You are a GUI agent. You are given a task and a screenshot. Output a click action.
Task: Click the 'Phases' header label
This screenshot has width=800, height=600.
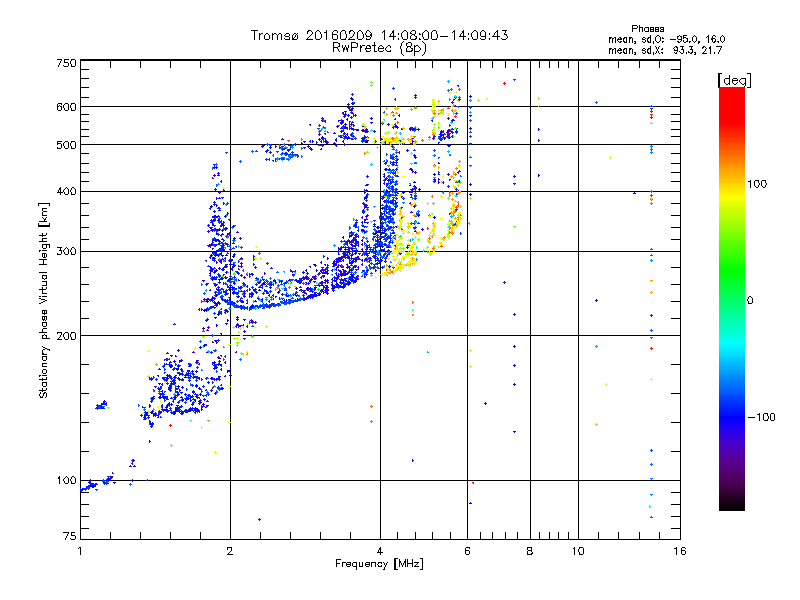(647, 29)
